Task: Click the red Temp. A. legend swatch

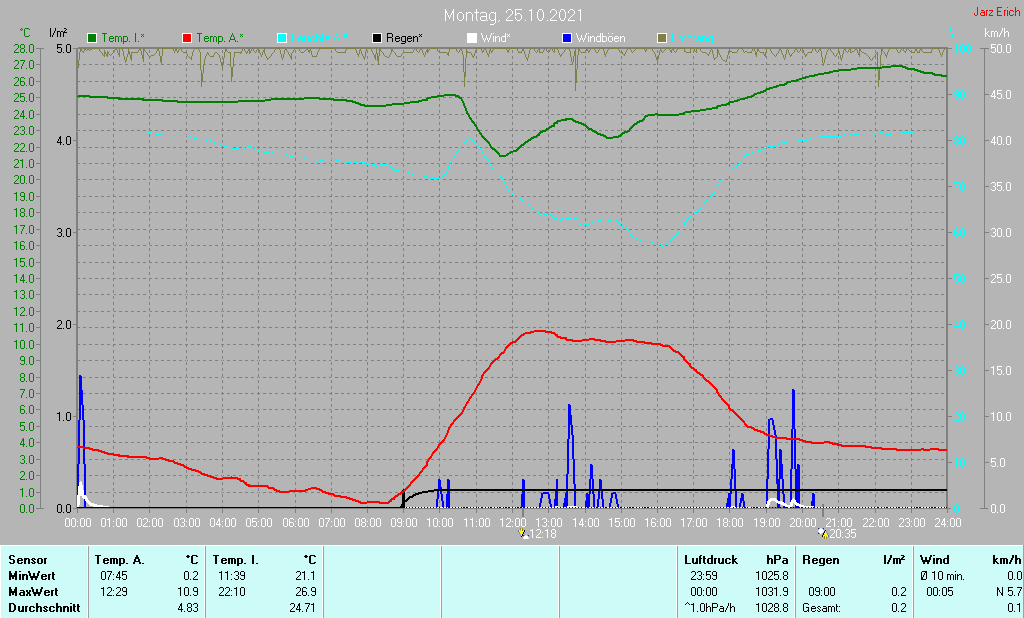Action: pos(187,38)
